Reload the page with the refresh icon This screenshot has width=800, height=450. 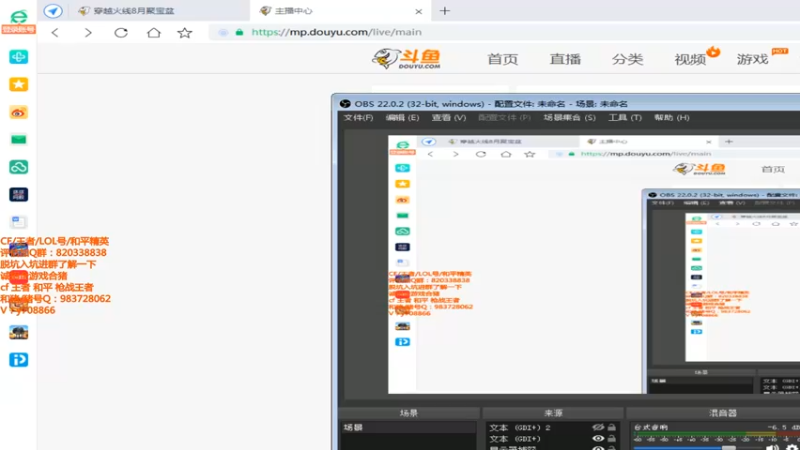point(121,33)
